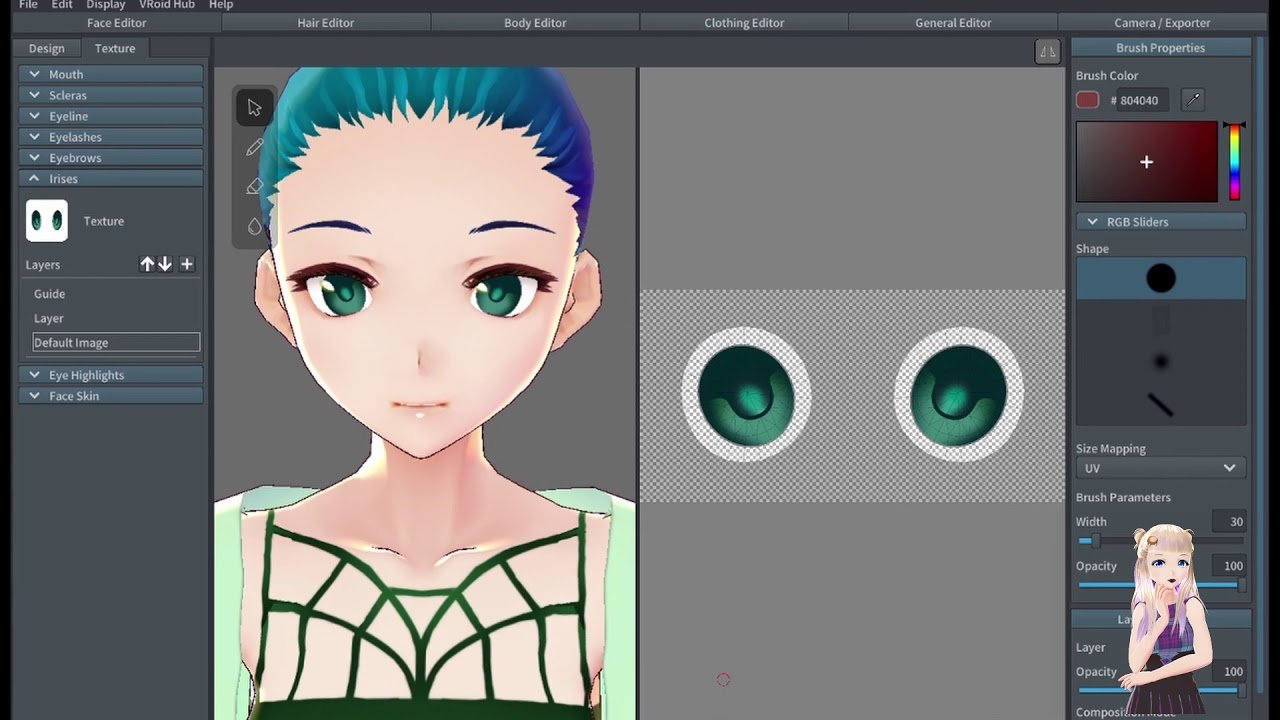Choose the hard round brush shape
The image size is (1280, 720).
pos(1161,278)
